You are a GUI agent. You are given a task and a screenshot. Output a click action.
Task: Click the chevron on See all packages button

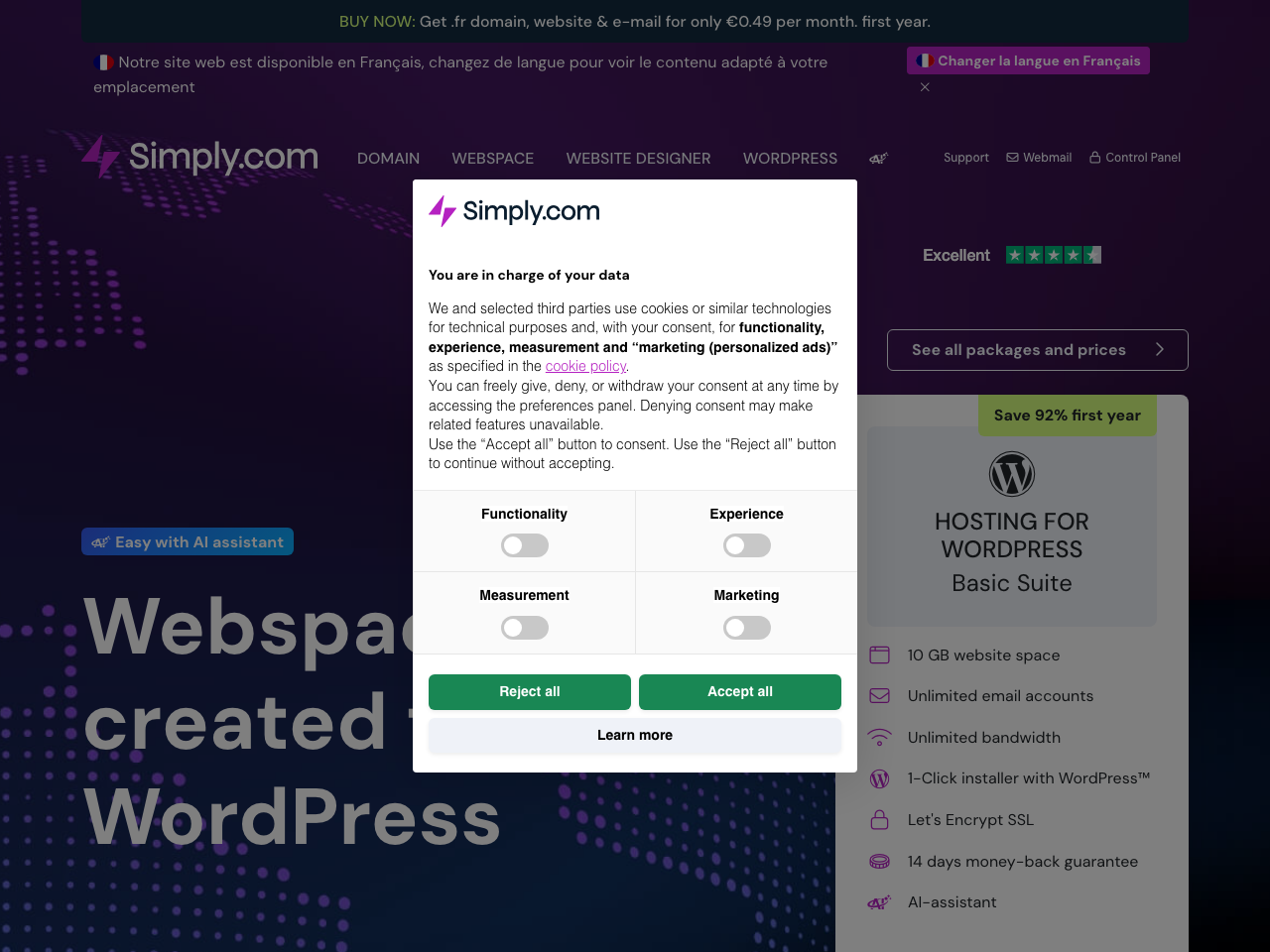point(1159,350)
